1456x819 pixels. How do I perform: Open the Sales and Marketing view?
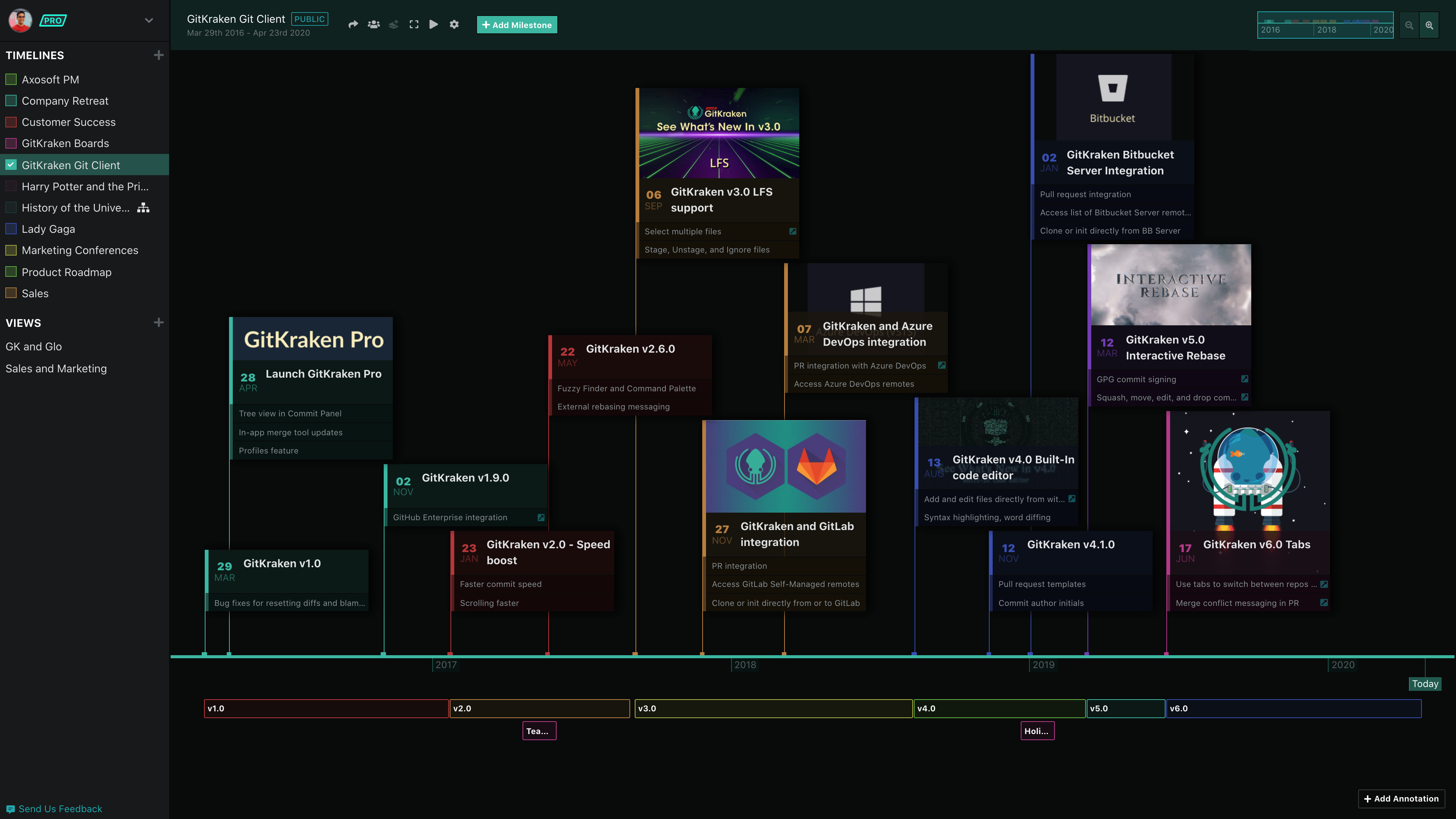point(56,369)
